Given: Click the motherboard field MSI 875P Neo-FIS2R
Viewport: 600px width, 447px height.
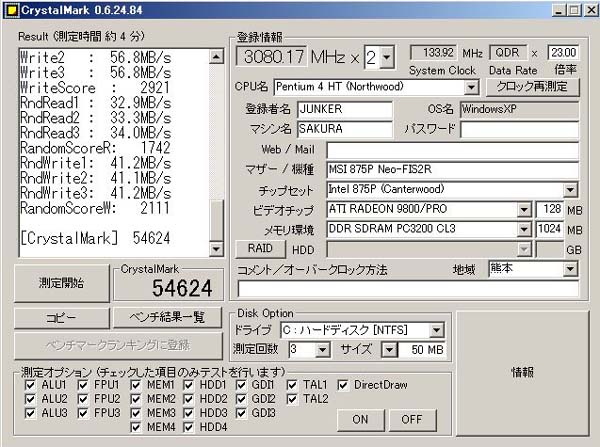Looking at the screenshot, I should pos(452,170).
